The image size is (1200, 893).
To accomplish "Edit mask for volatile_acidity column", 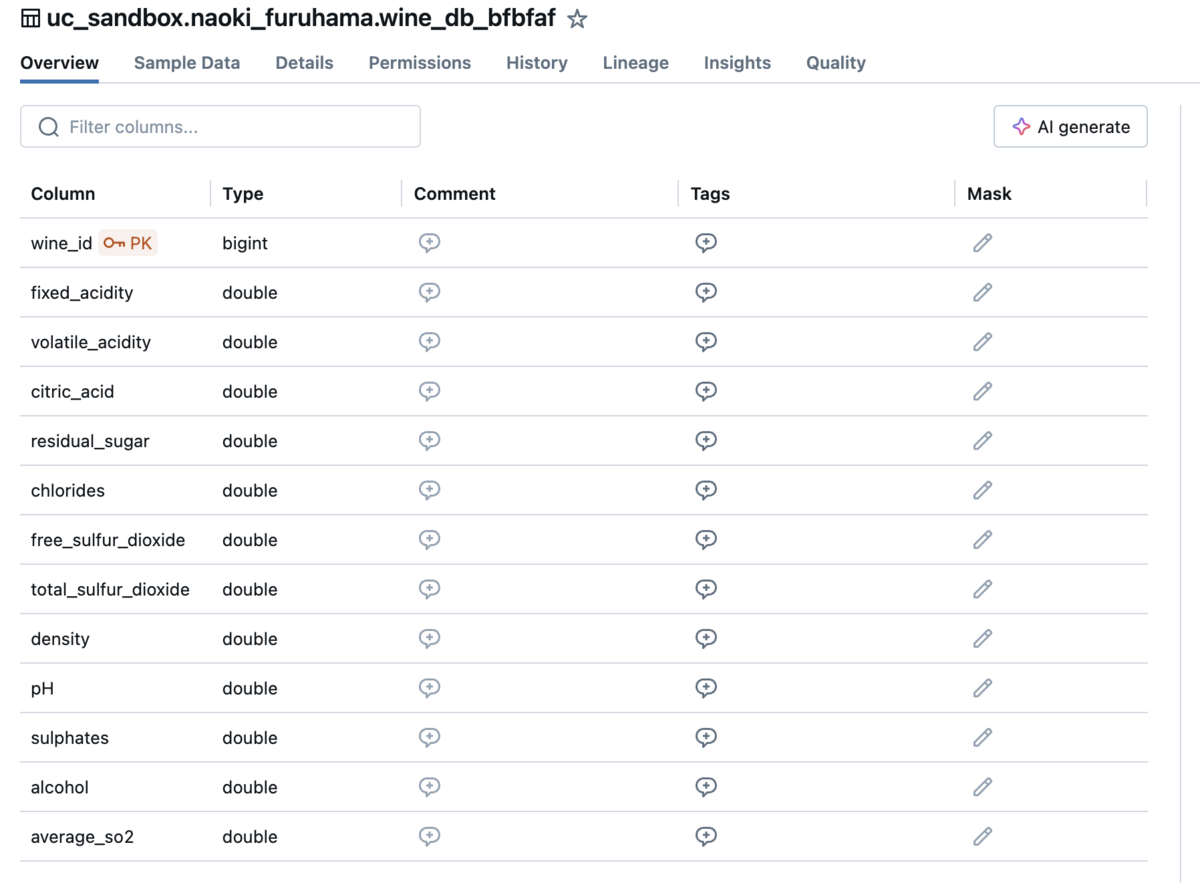I will [982, 342].
